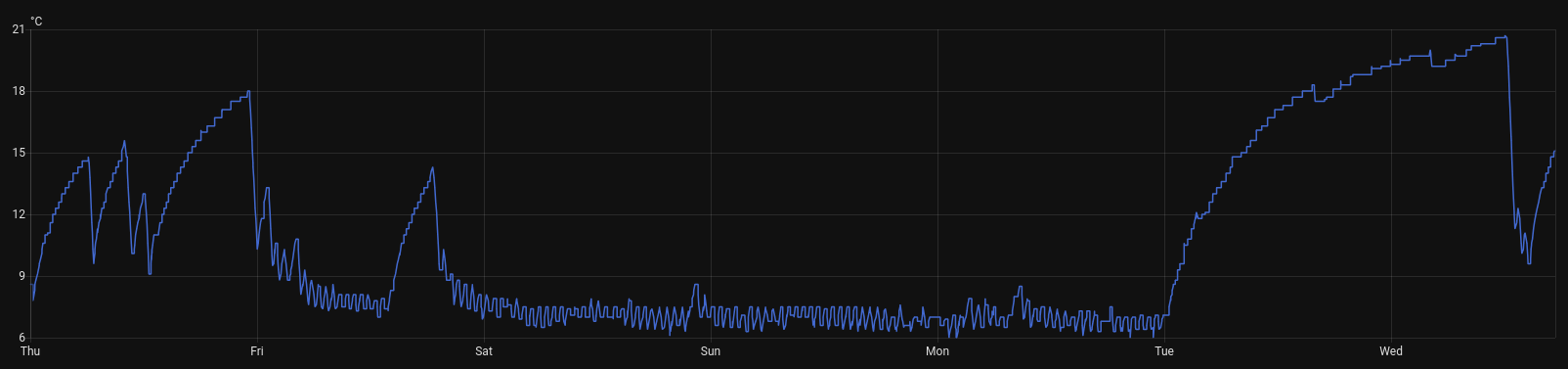The image size is (1568, 369).
Task: Select the small spike just before Sun
Action: [x=696, y=285]
